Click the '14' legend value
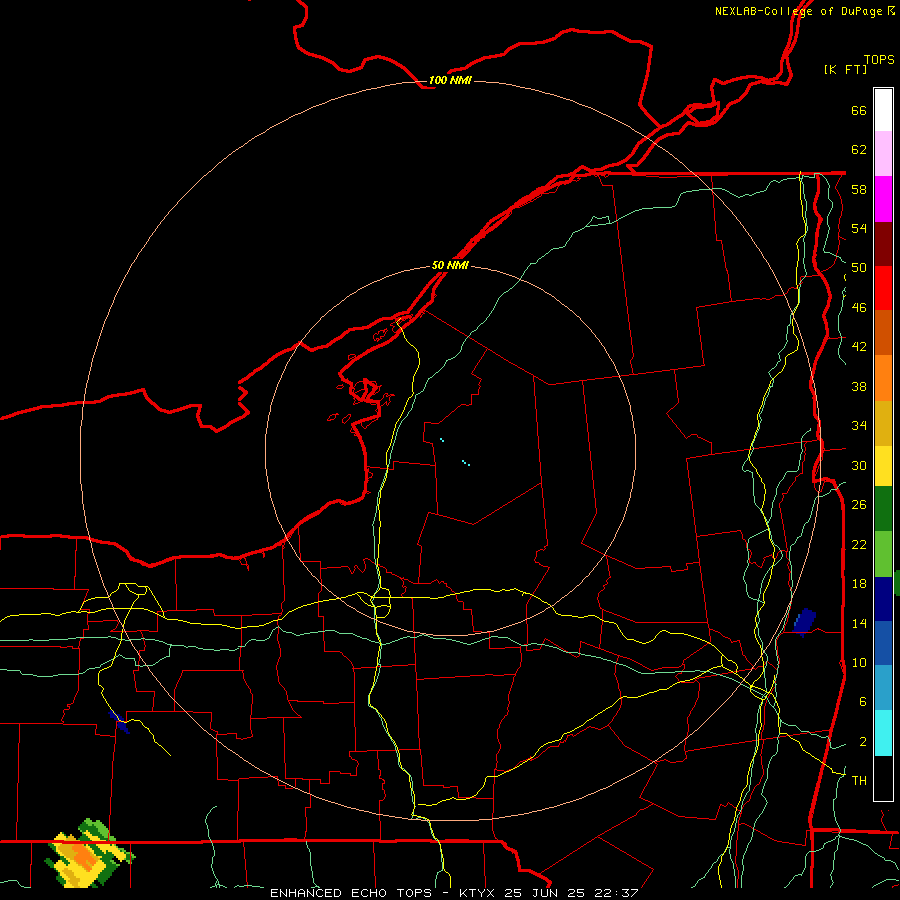 click(x=859, y=623)
